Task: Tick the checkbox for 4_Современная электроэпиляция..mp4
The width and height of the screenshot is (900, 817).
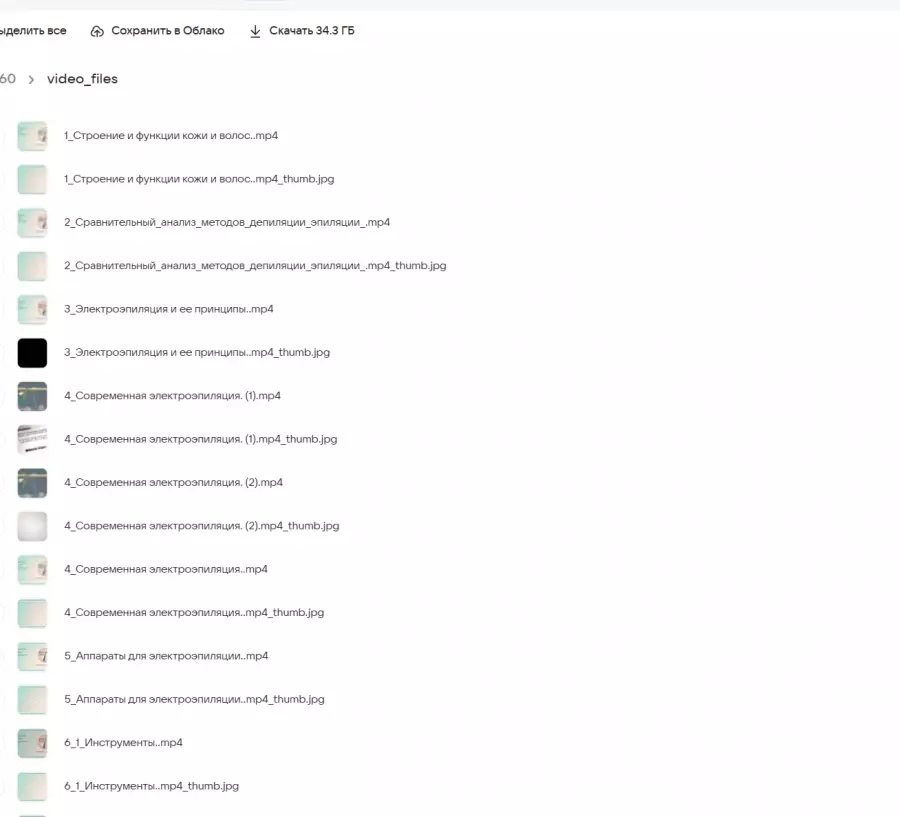Action: pos(2,570)
